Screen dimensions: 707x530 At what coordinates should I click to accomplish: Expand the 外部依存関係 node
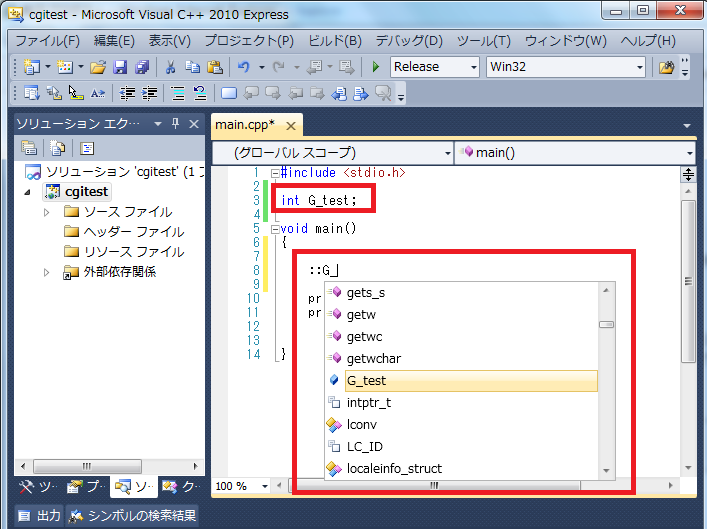[46, 272]
